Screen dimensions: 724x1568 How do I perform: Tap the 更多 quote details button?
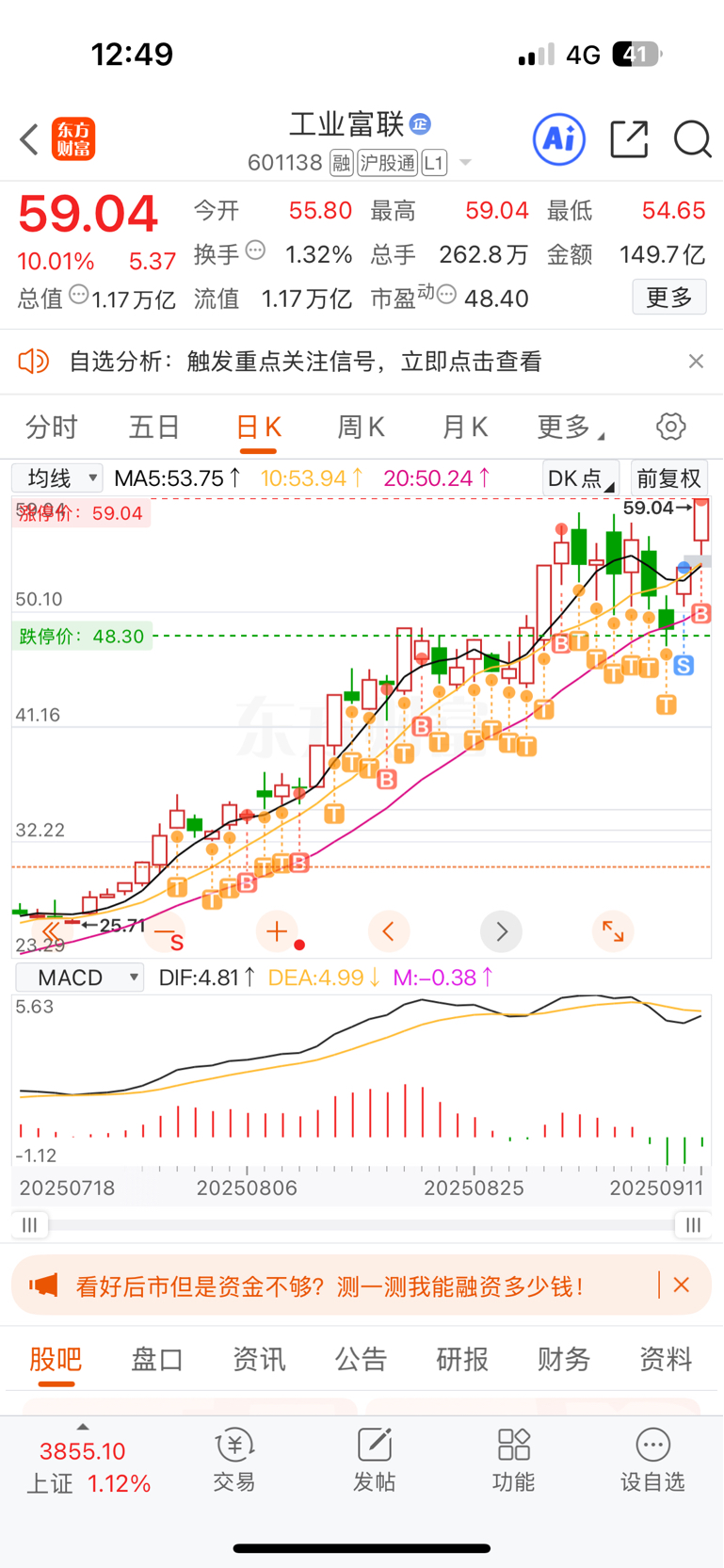click(x=669, y=298)
